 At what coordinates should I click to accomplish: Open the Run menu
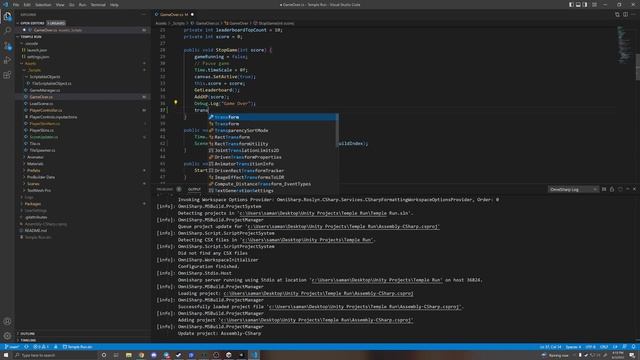pyautogui.click(x=82, y=4)
